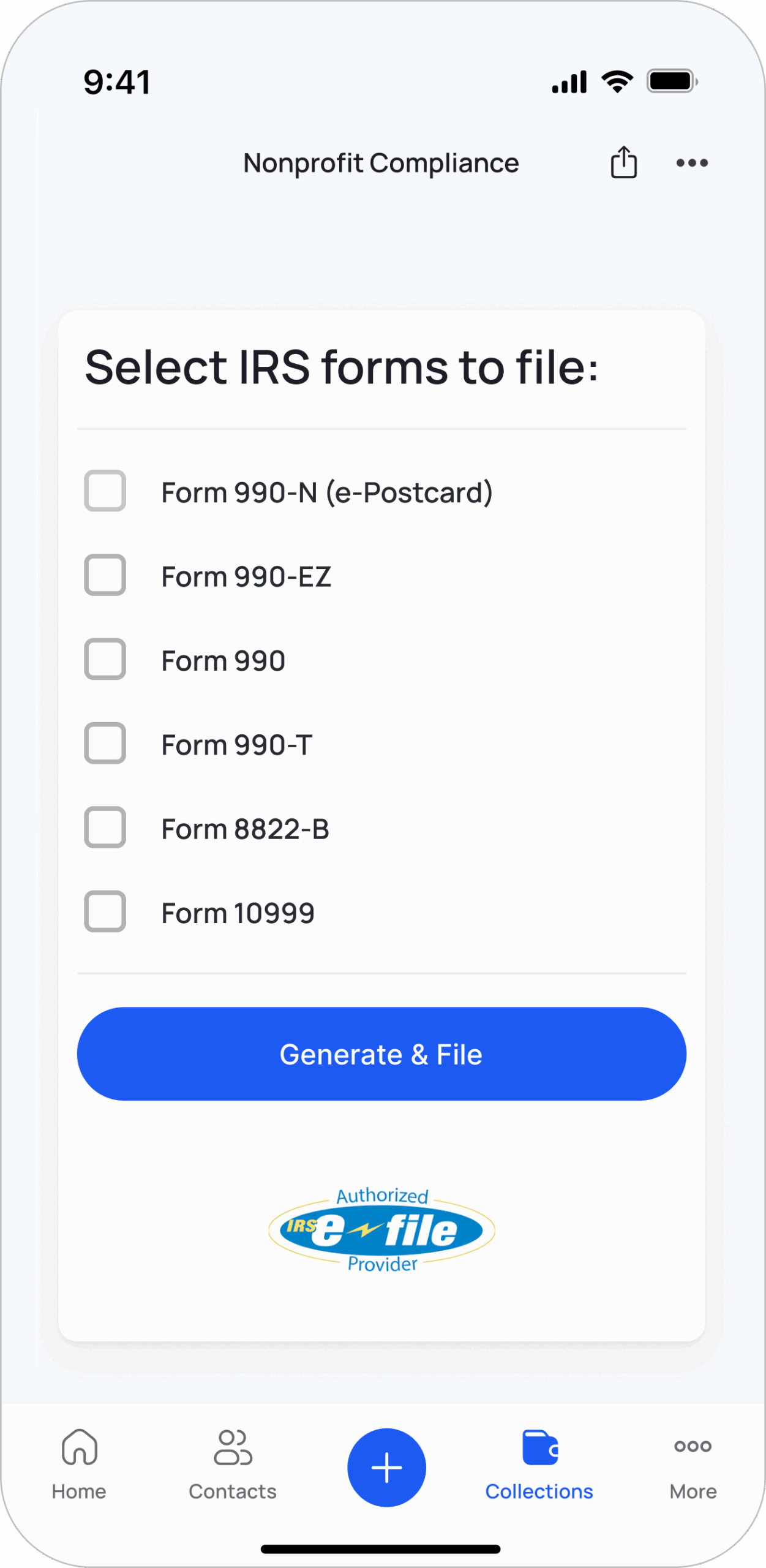
Task: Toggle the Form 10999 checkbox
Action: pos(105,912)
